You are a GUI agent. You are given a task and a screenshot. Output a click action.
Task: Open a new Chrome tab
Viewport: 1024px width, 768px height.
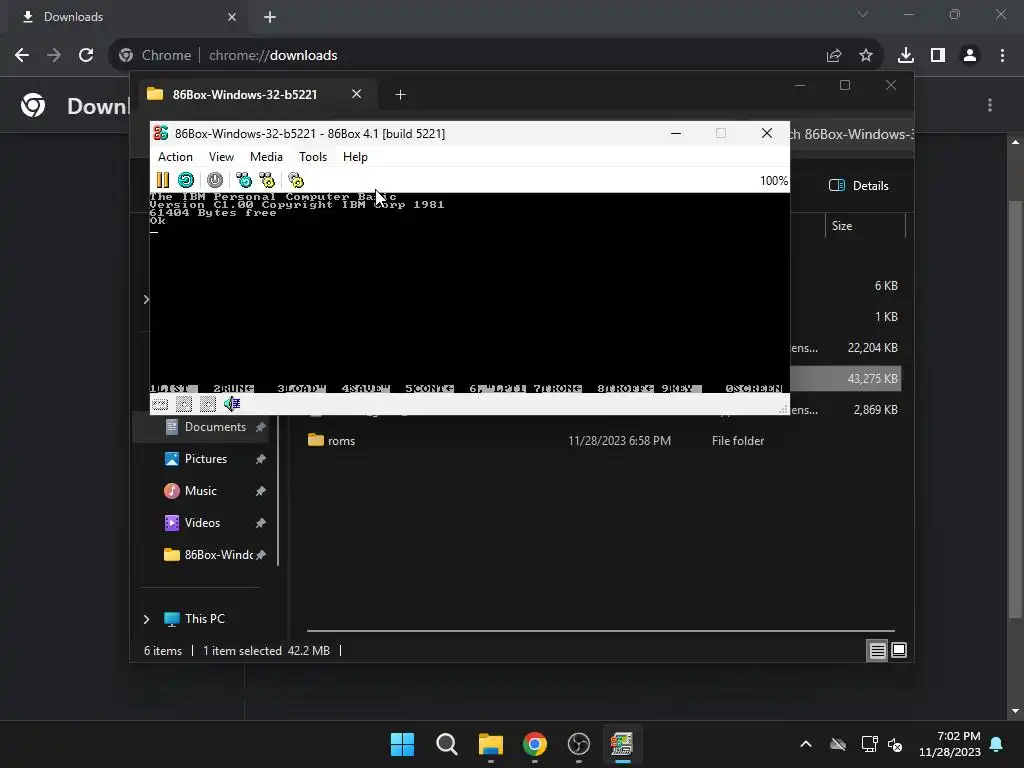(x=270, y=17)
